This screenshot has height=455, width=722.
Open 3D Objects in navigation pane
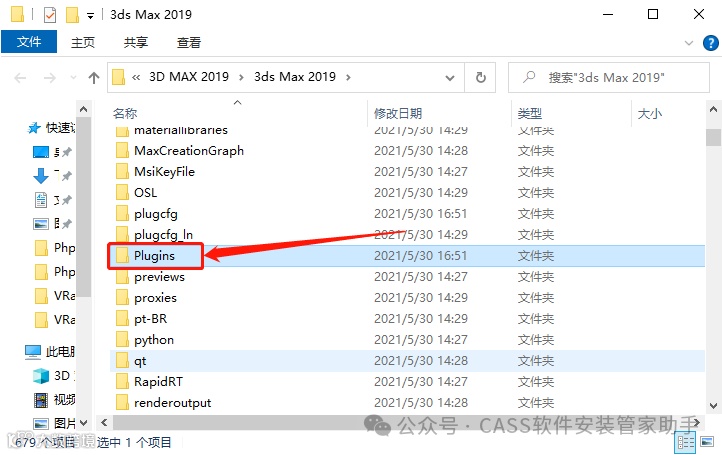54,376
